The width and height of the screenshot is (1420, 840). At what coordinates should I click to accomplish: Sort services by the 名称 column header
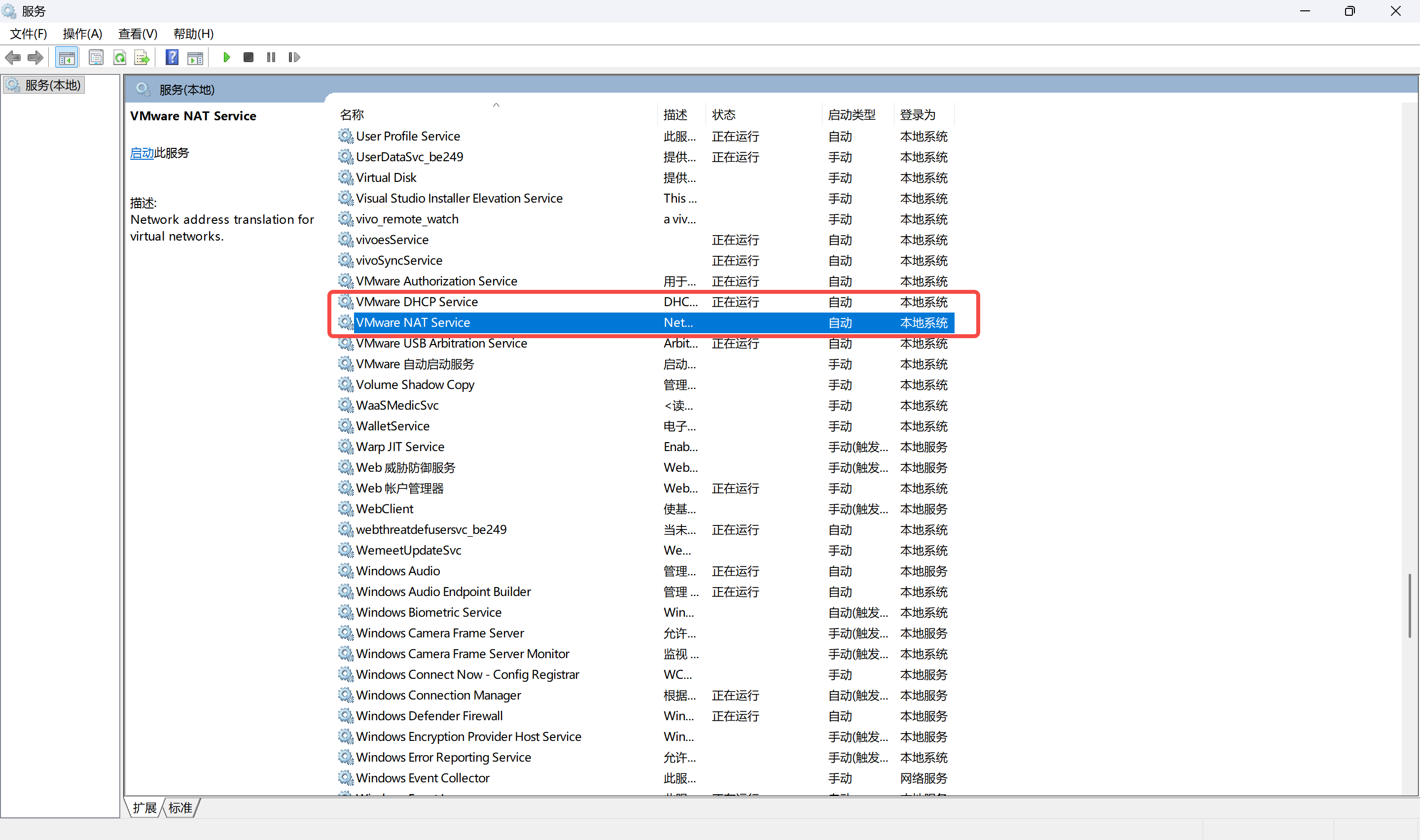click(352, 115)
